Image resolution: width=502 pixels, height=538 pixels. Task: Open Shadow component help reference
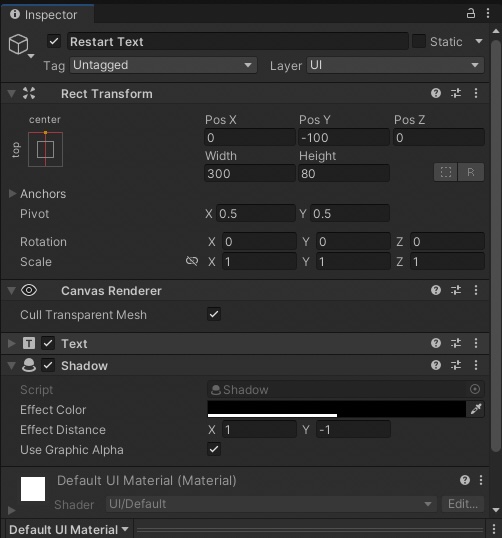[436, 365]
